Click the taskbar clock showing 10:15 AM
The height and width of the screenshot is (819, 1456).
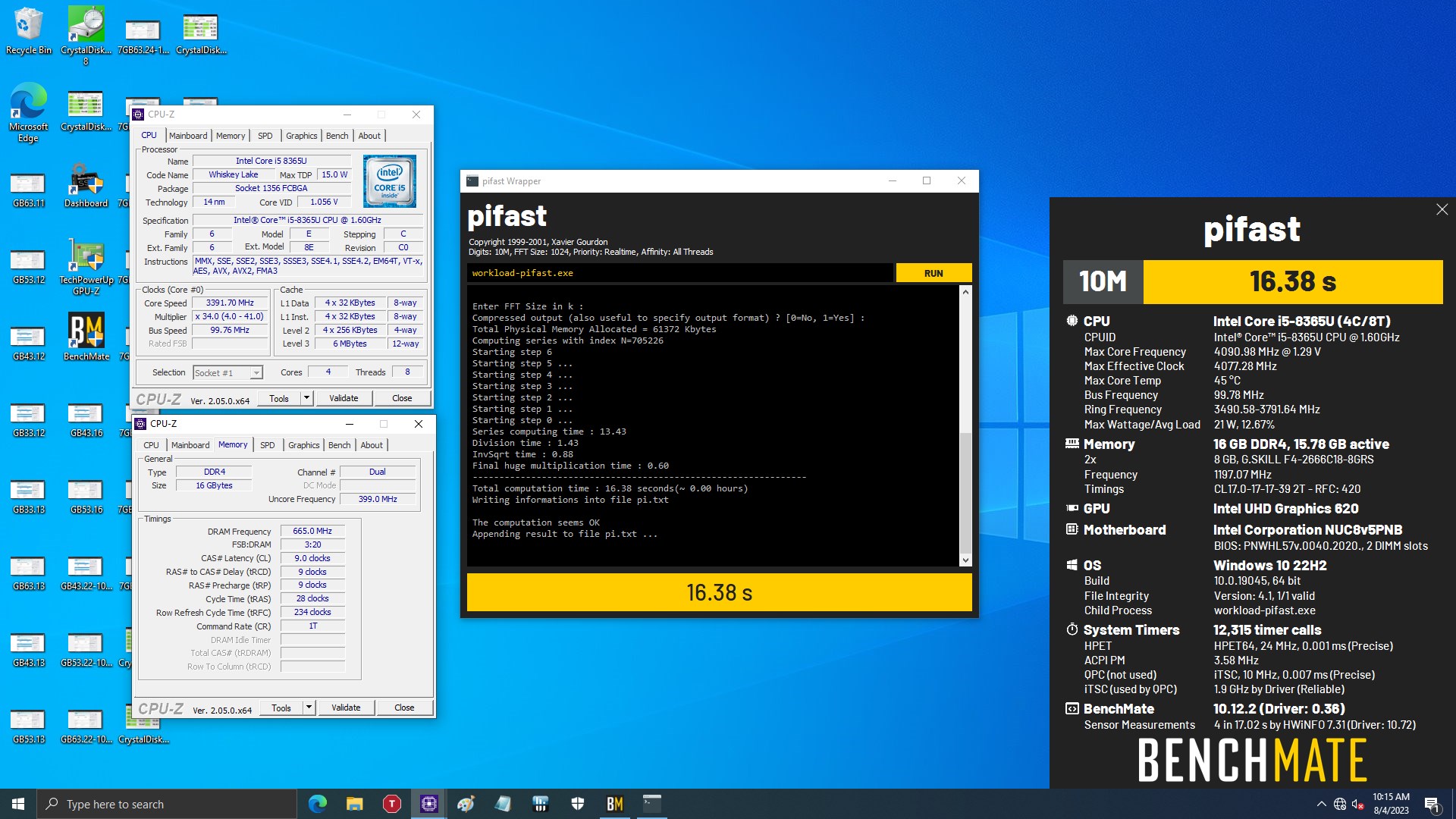(x=1391, y=804)
